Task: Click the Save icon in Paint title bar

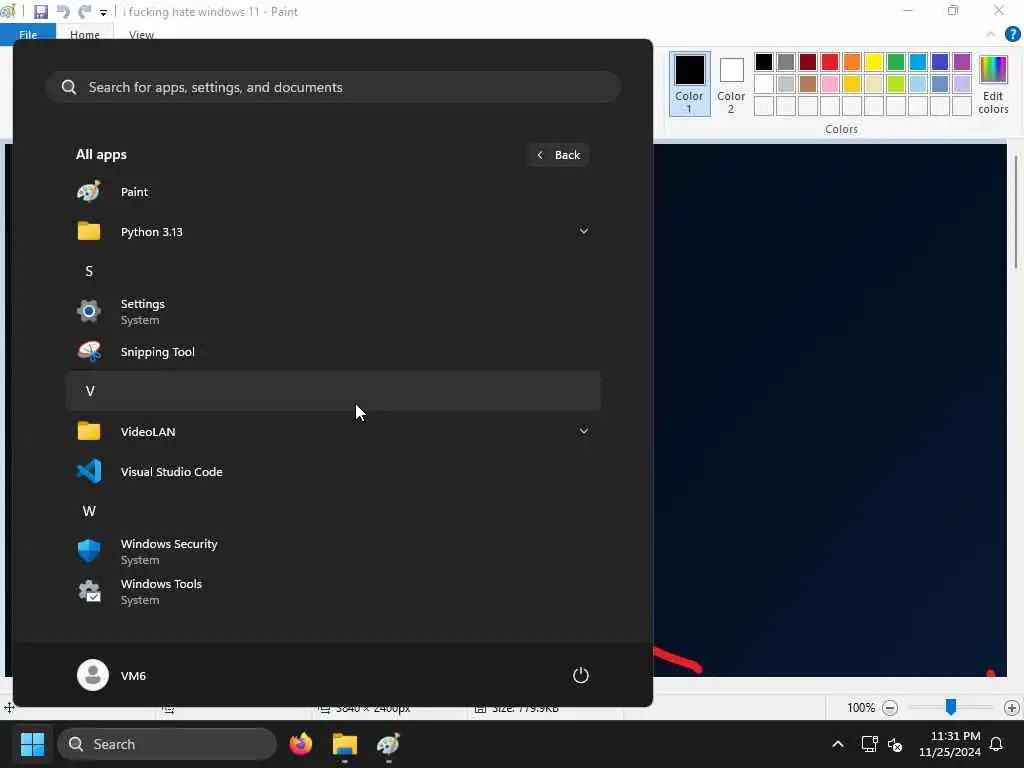Action: (40, 12)
